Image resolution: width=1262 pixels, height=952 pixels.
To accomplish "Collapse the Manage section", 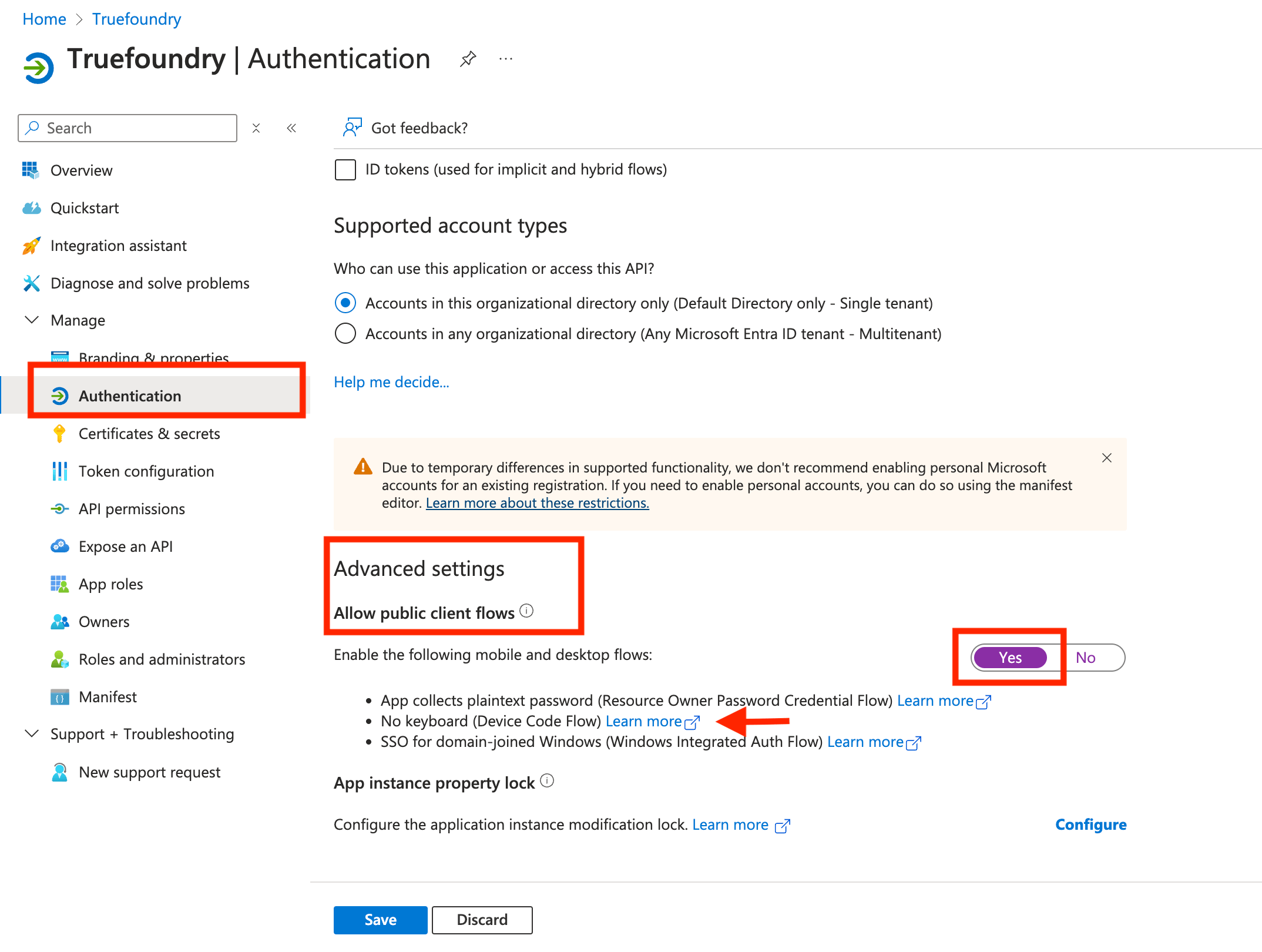I will 32,320.
